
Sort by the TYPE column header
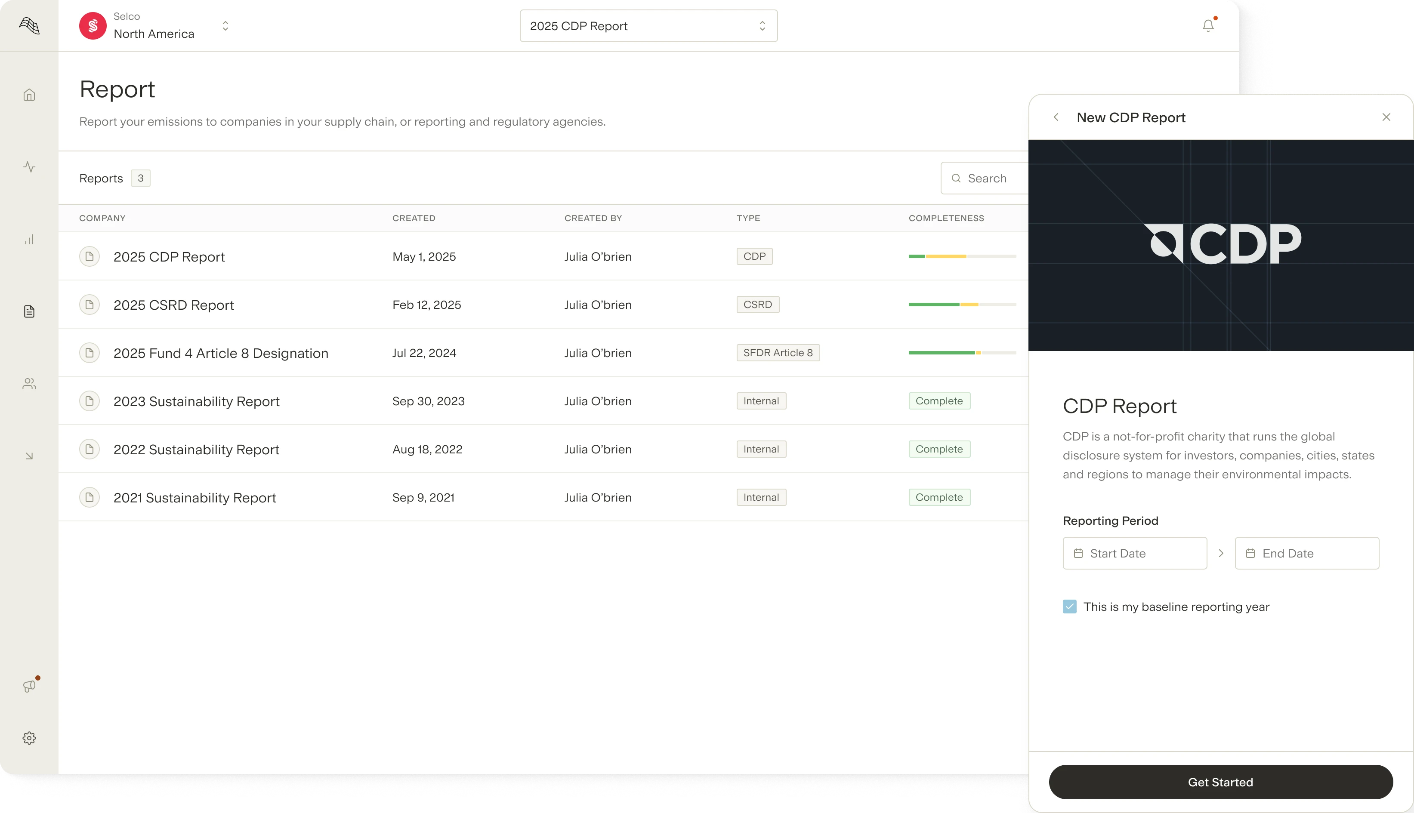[748, 218]
